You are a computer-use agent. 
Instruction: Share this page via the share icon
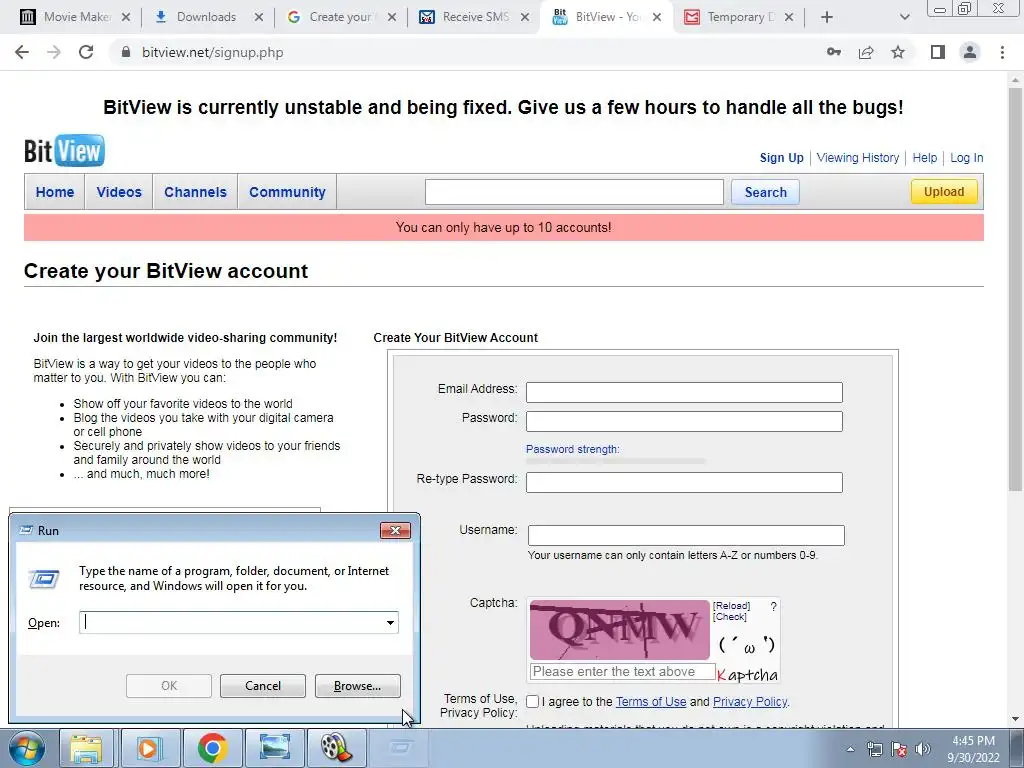point(866,52)
